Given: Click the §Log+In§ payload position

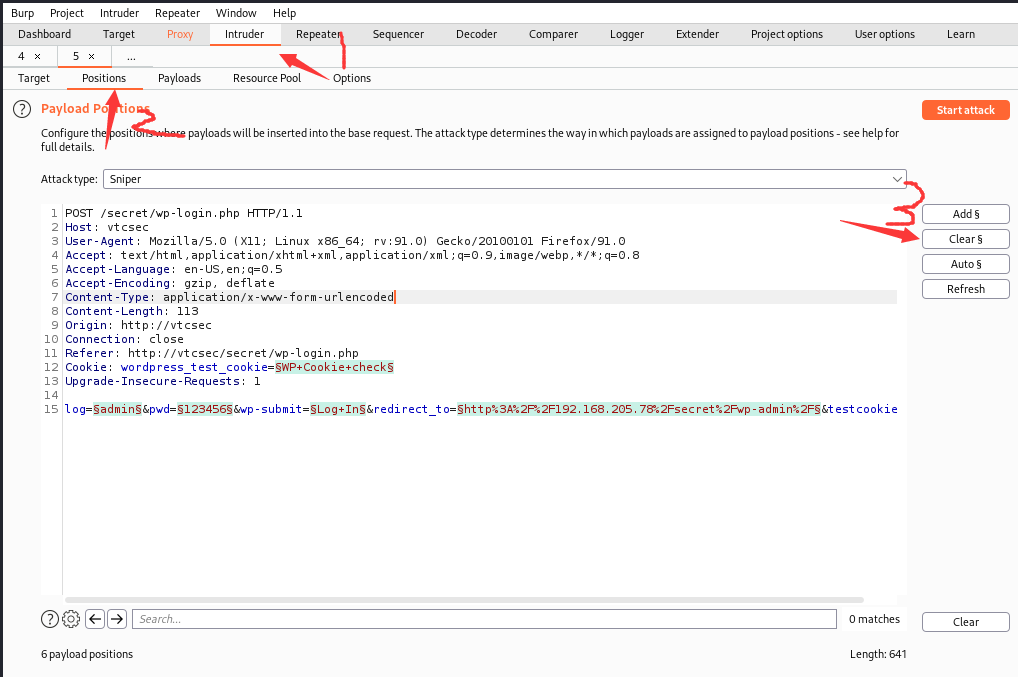Looking at the screenshot, I should pos(338,409).
